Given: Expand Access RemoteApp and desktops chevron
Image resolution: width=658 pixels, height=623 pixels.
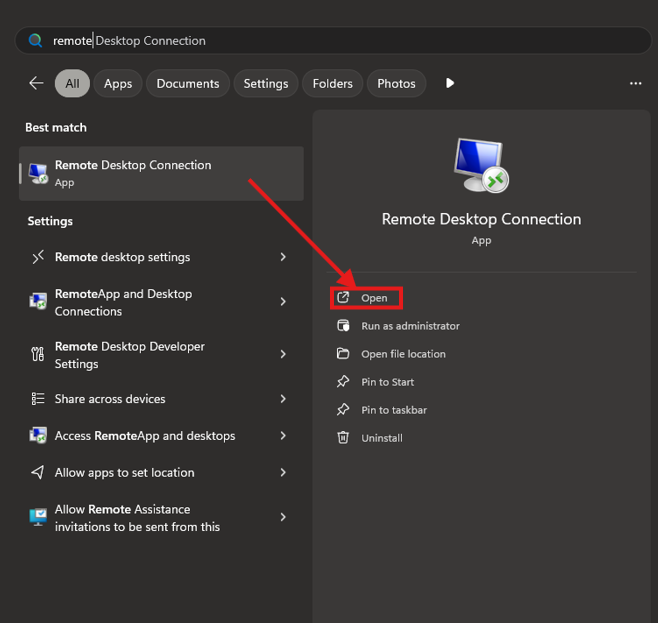Looking at the screenshot, I should tap(283, 435).
